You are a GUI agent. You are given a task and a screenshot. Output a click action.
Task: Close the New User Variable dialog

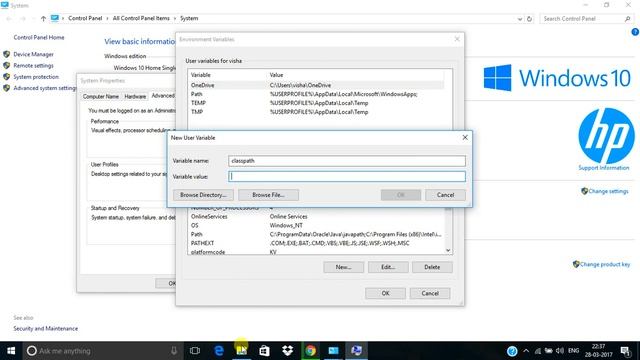(465, 138)
